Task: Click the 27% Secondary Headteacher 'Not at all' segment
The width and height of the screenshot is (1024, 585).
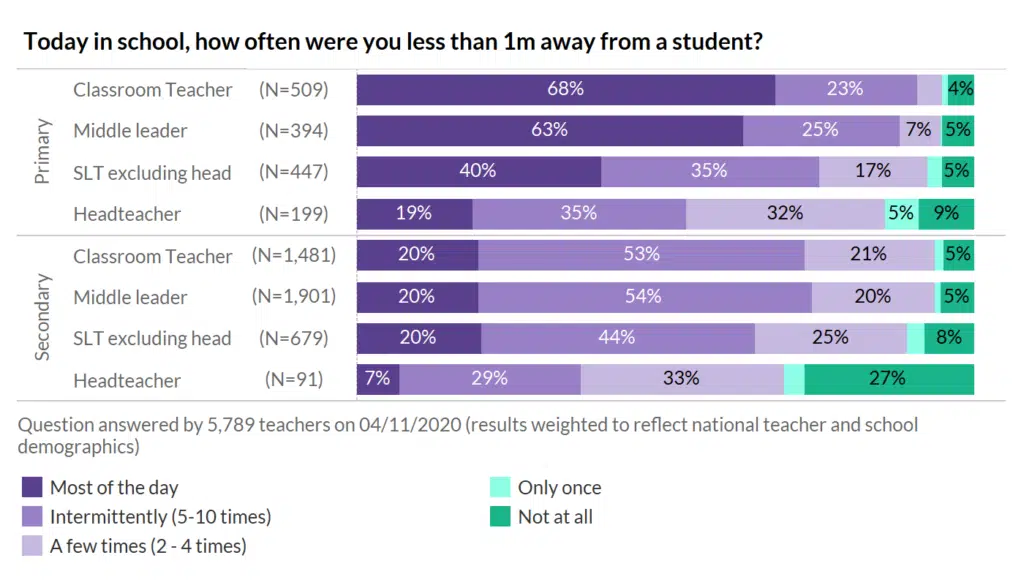Action: tap(888, 379)
